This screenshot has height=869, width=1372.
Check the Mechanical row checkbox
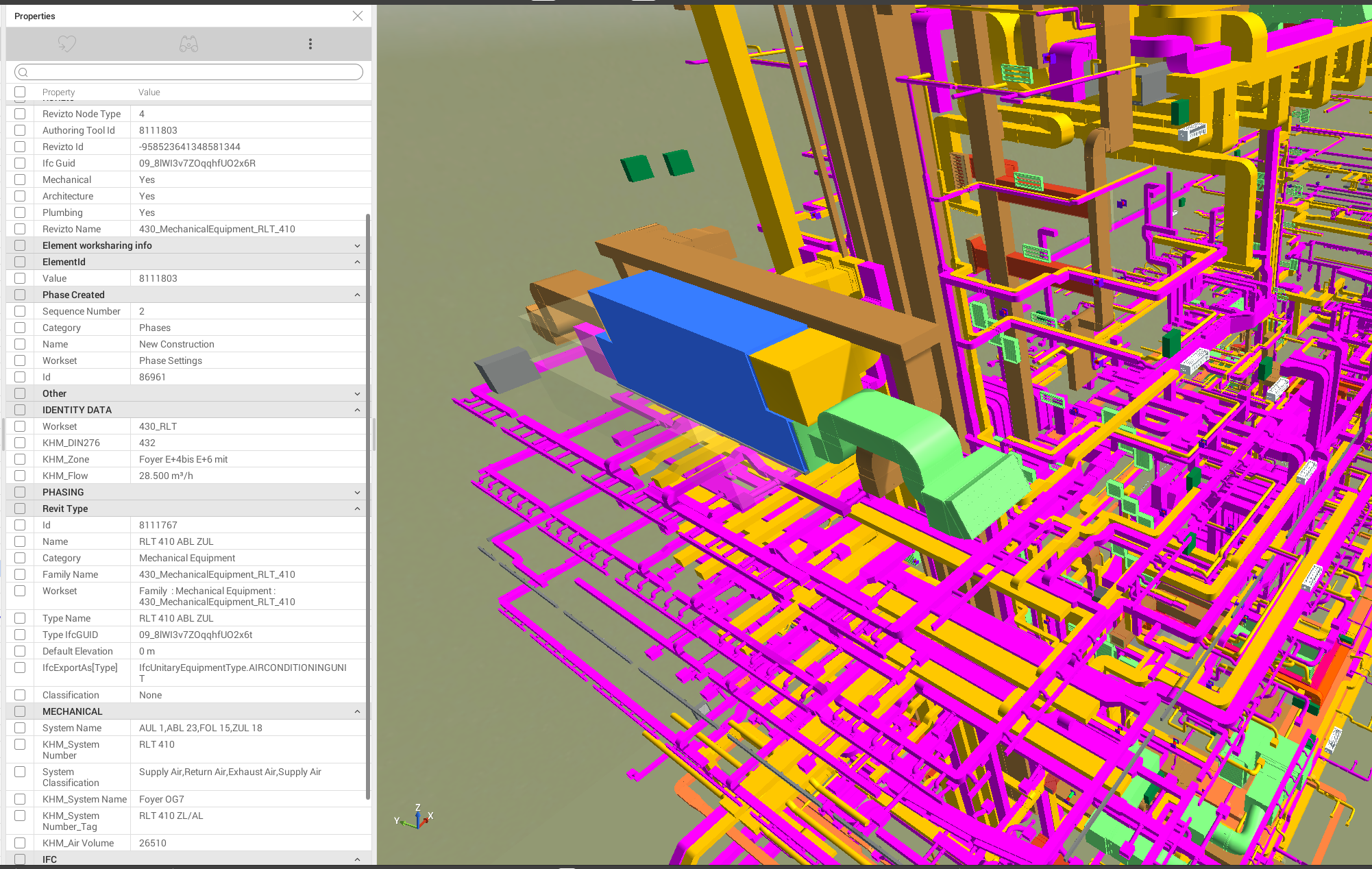tap(20, 180)
